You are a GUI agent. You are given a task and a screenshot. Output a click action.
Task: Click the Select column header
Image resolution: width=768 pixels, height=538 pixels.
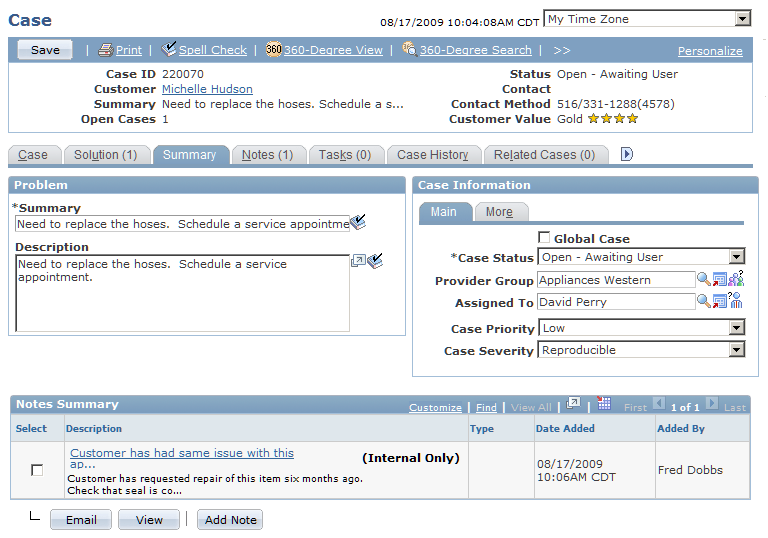click(31, 429)
